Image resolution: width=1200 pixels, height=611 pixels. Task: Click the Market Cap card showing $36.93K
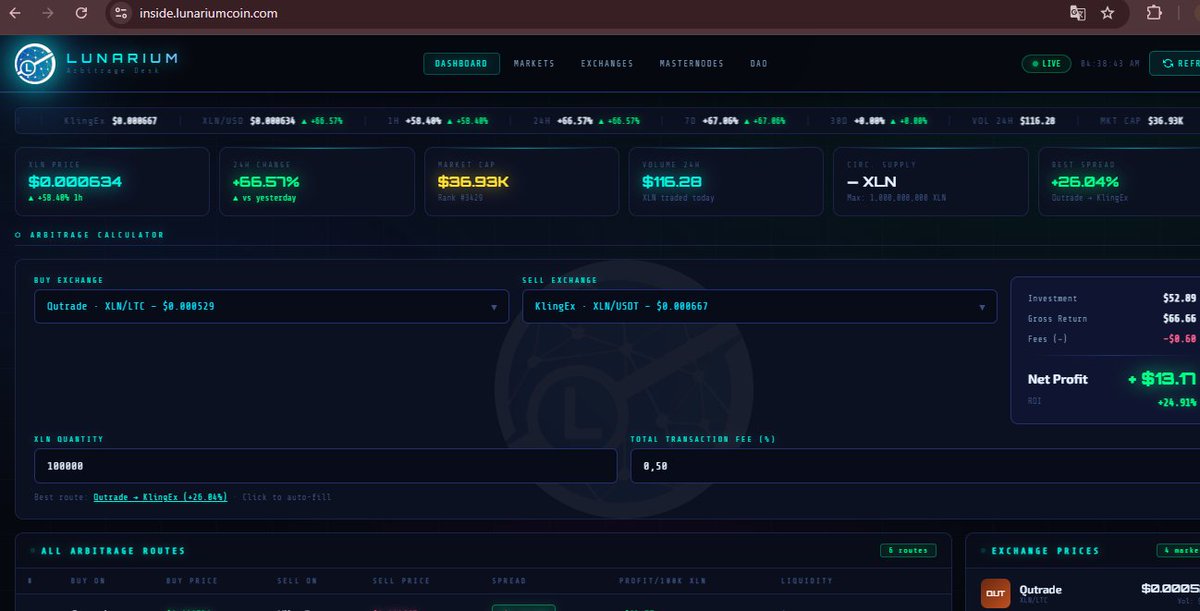[521, 181]
